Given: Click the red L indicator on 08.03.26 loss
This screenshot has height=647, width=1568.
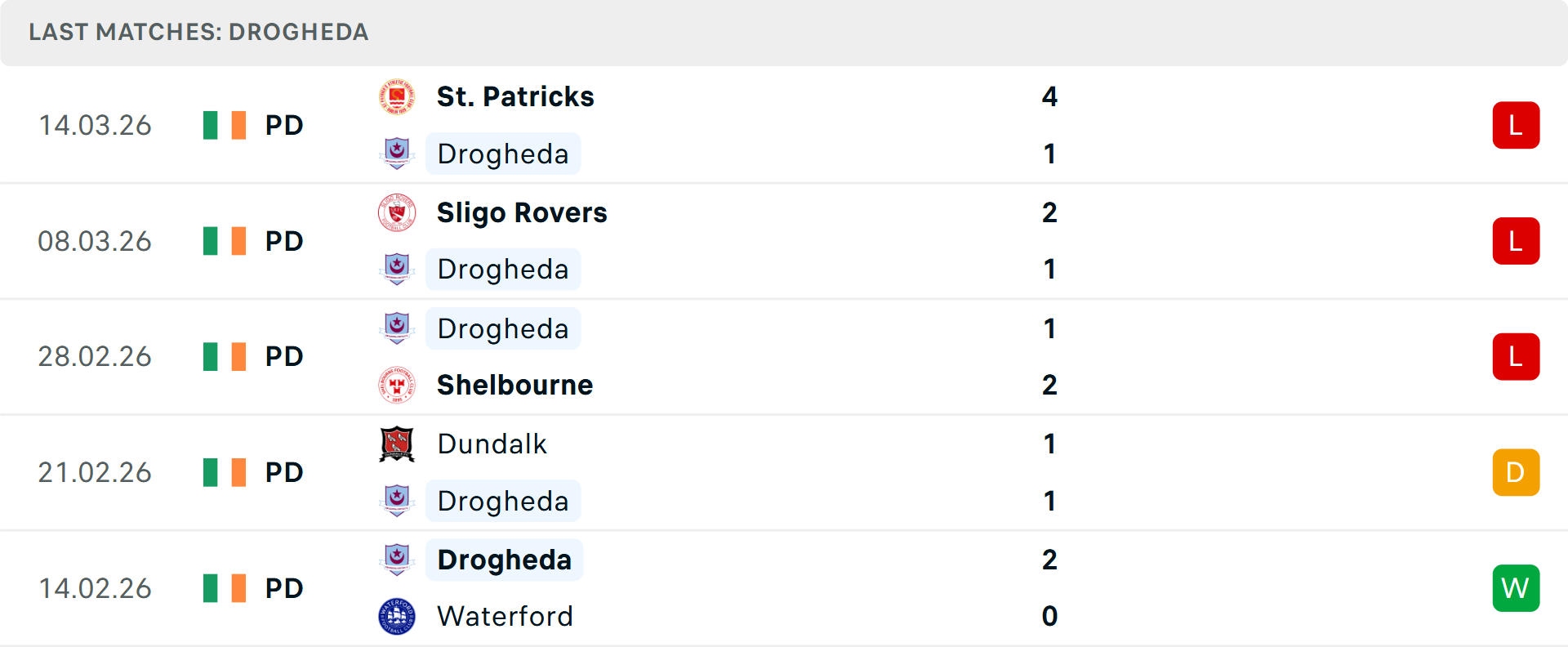Looking at the screenshot, I should click(1516, 241).
